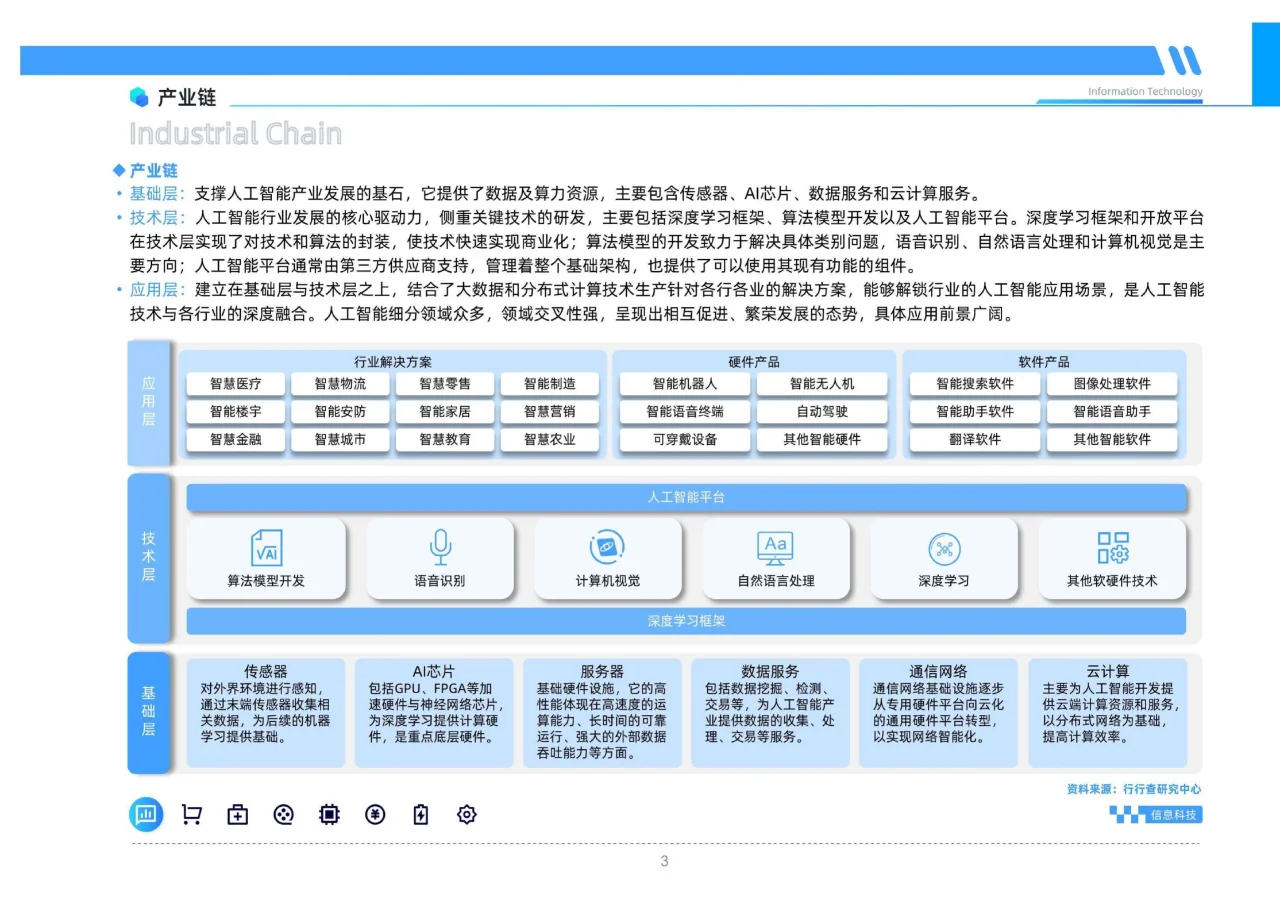Select the 智能制造 box

(x=550, y=384)
